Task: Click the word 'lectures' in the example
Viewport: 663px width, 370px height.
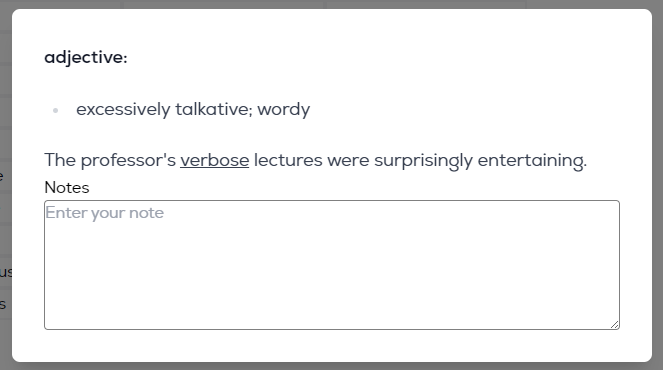Action: click(288, 160)
